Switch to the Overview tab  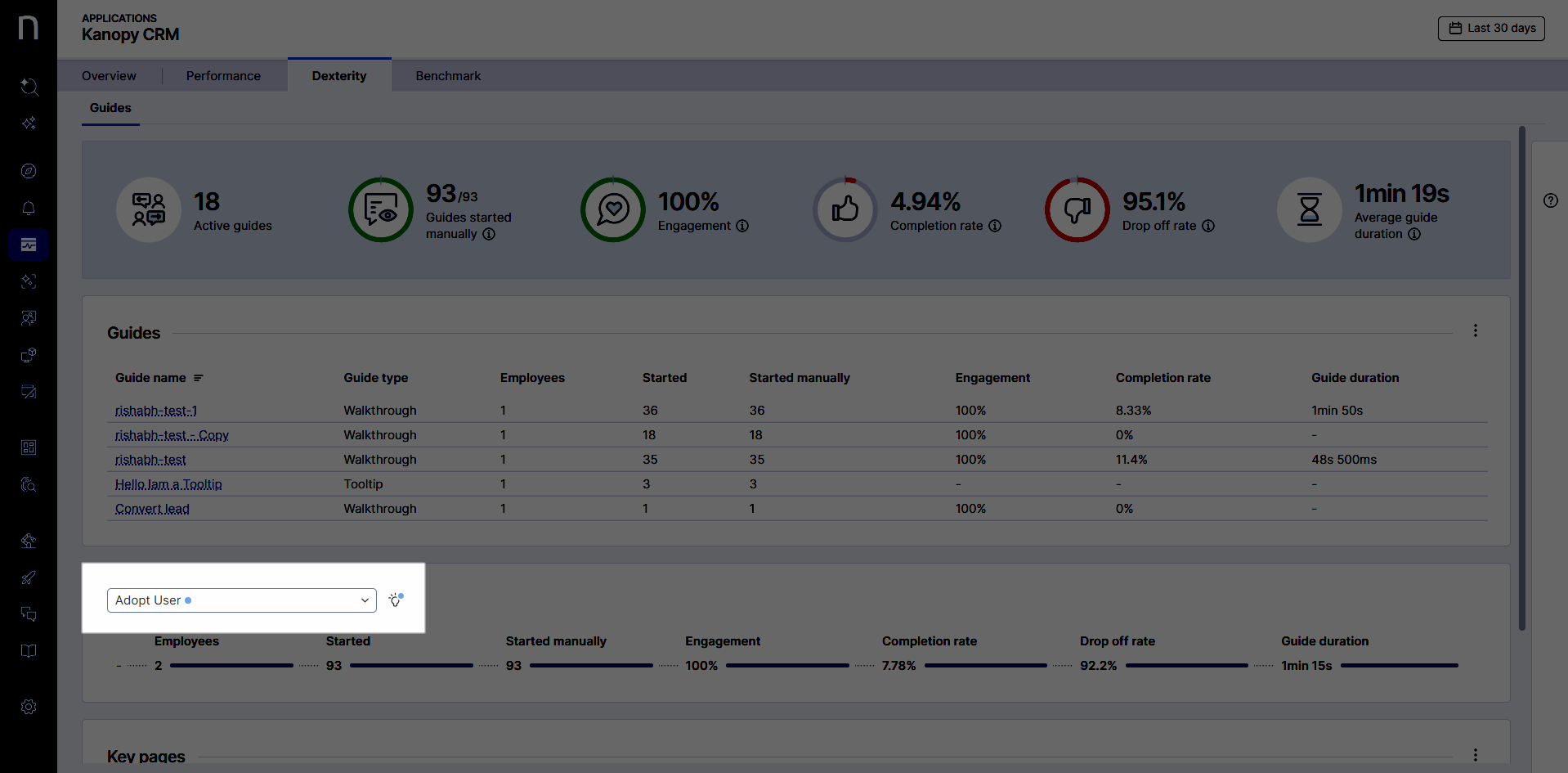(109, 76)
